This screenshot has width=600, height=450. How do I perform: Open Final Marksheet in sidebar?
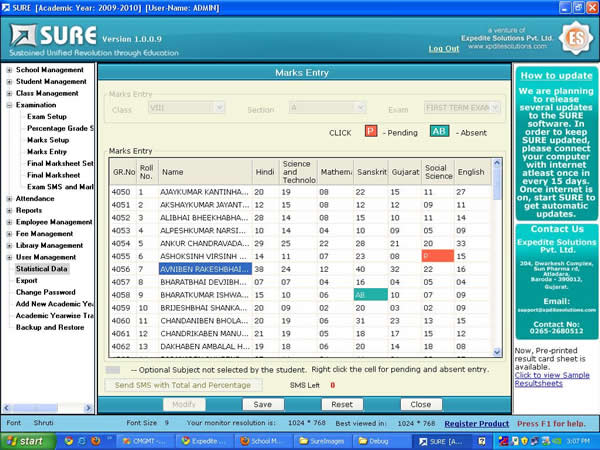click(x=54, y=175)
